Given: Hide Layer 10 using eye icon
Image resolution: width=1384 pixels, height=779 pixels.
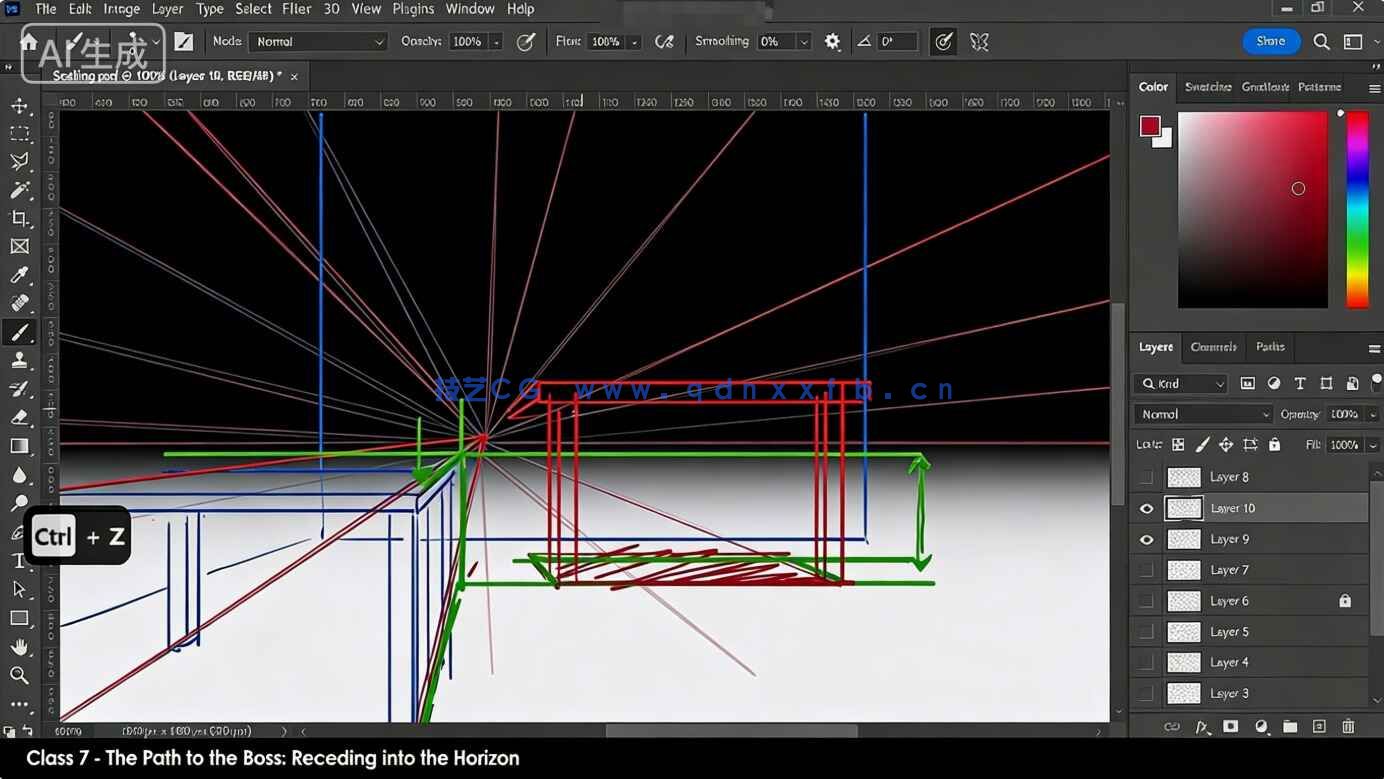Looking at the screenshot, I should click(1146, 508).
